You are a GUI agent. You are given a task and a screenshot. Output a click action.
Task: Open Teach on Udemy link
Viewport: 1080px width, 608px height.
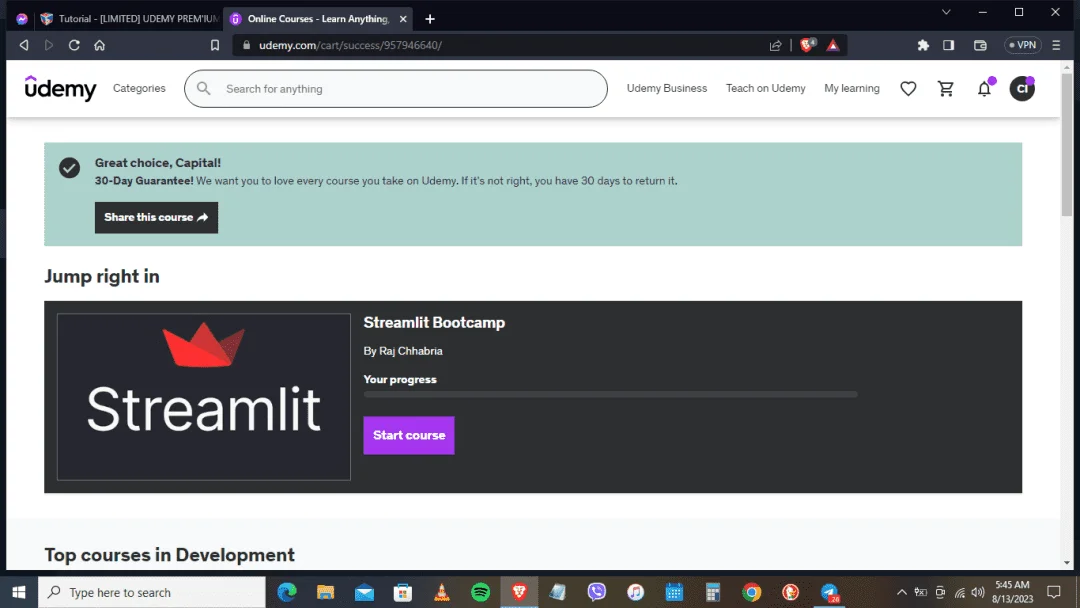tap(765, 89)
